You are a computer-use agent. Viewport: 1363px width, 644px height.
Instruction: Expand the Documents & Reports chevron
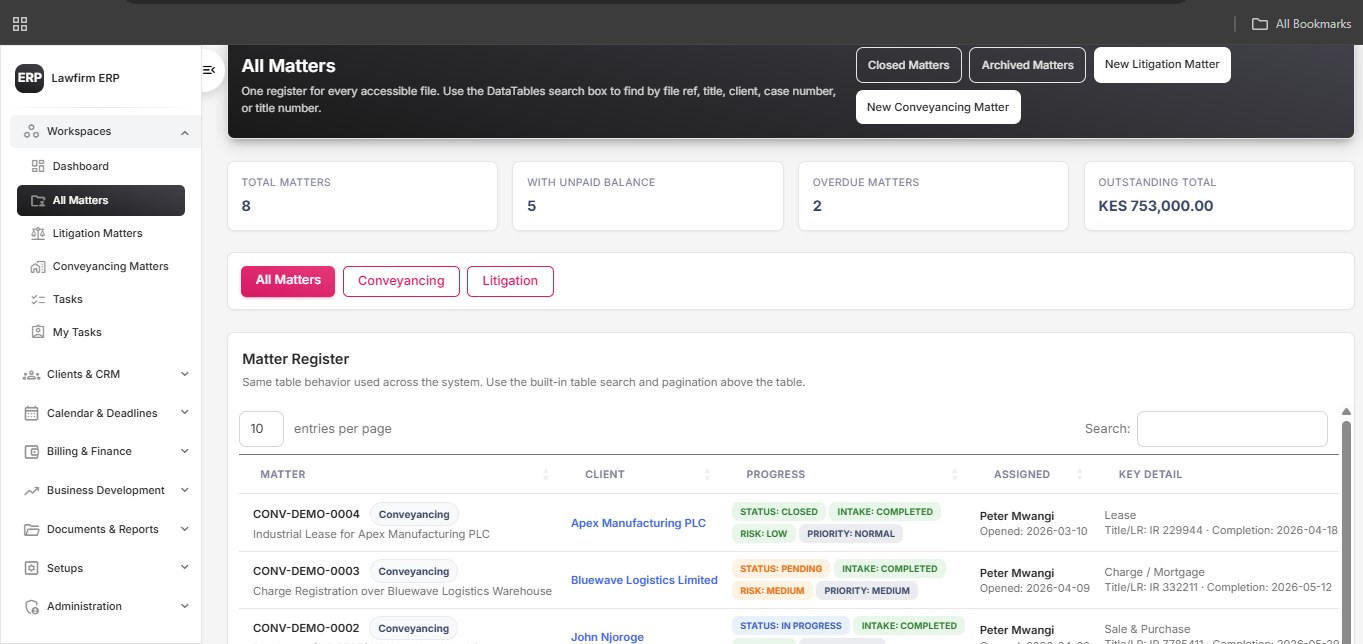(184, 528)
